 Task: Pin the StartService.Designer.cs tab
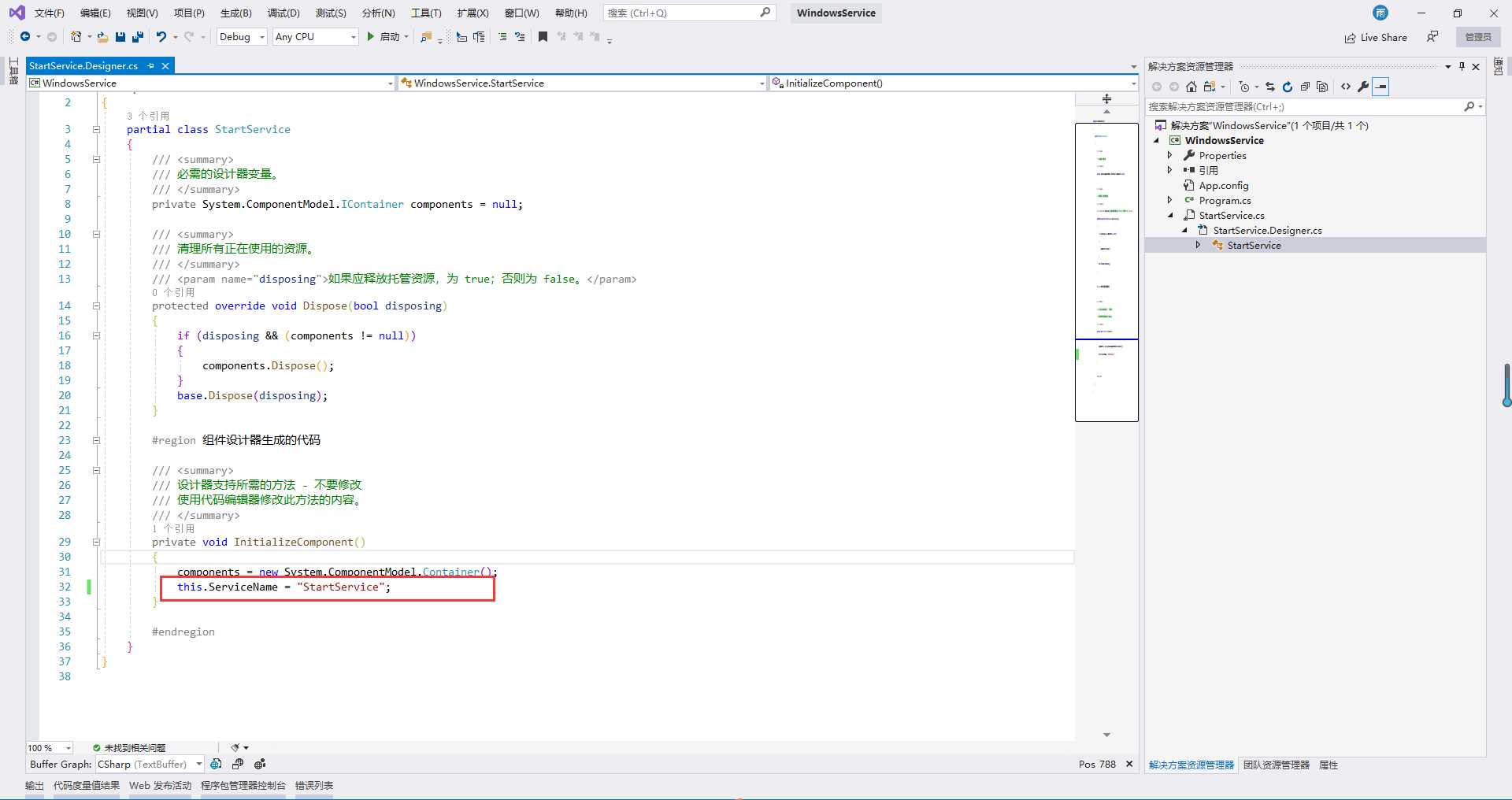150,66
